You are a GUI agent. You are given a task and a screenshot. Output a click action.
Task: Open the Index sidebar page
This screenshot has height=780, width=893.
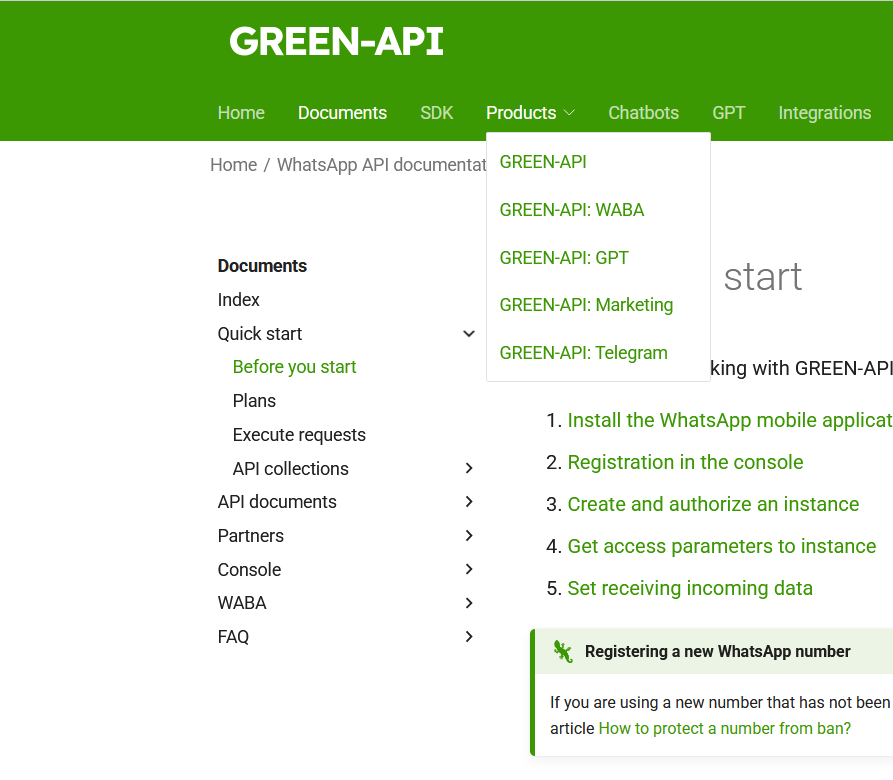(238, 299)
